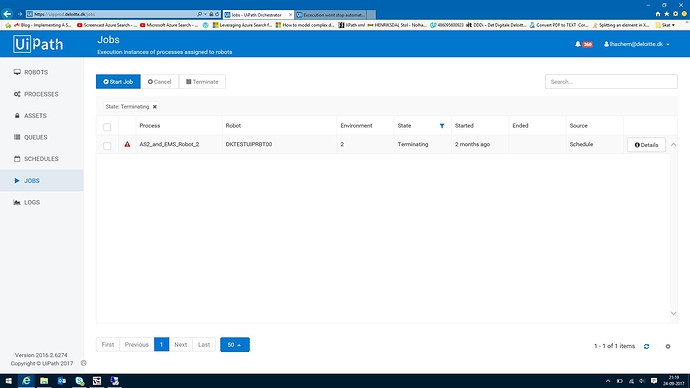Viewport: 690px width, 388px height.
Task: Switch to Execution wont stop browser tab
Action: click(331, 15)
